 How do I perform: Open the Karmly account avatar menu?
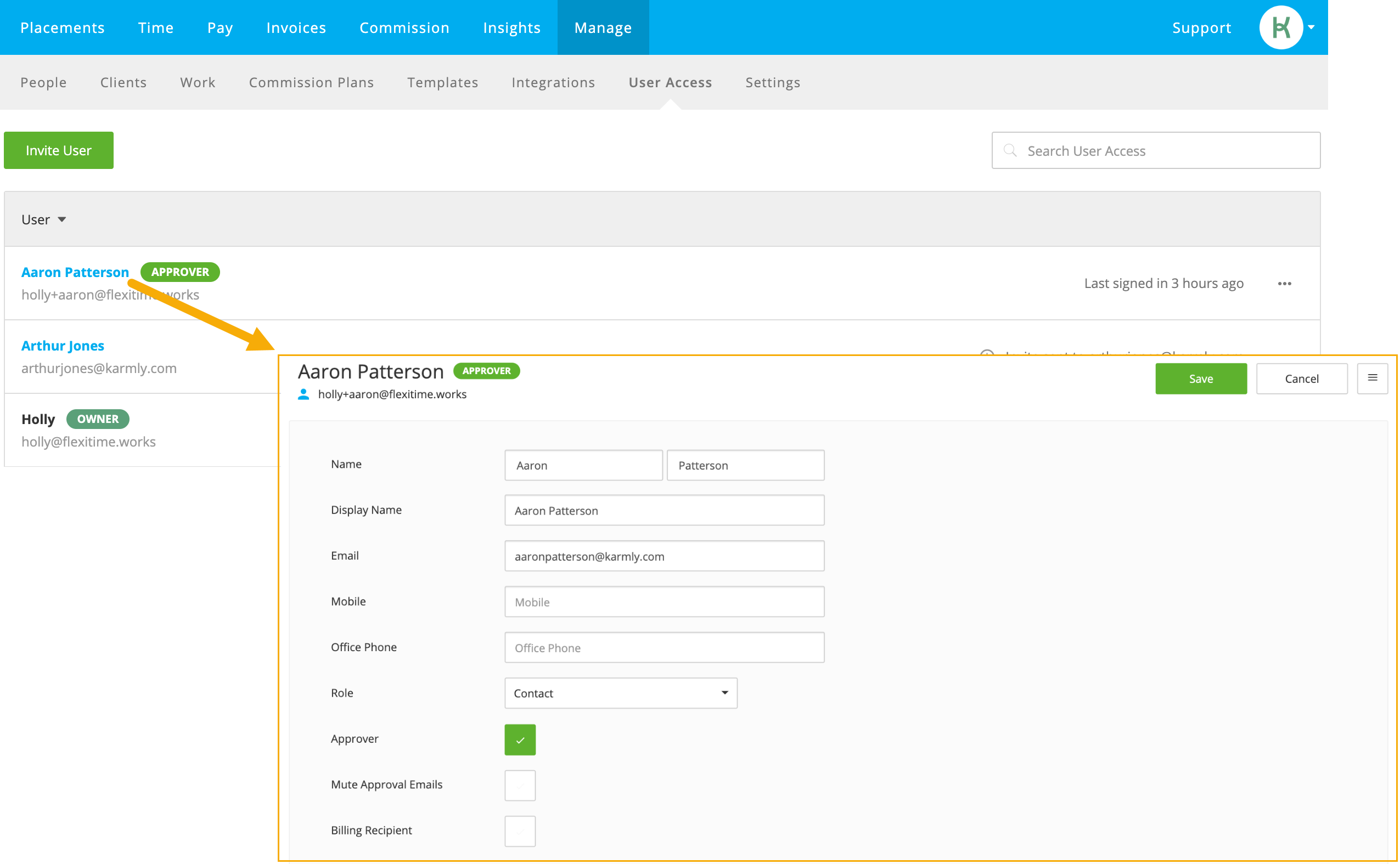click(x=1280, y=27)
